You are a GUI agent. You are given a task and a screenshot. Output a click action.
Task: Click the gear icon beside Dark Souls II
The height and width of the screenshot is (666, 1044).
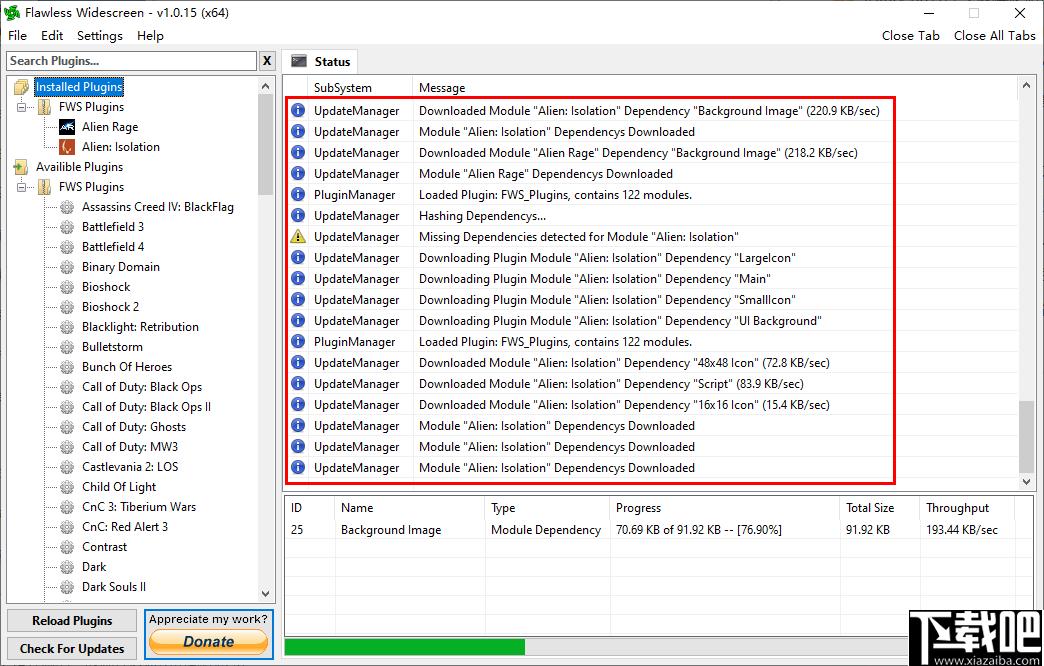(67, 587)
